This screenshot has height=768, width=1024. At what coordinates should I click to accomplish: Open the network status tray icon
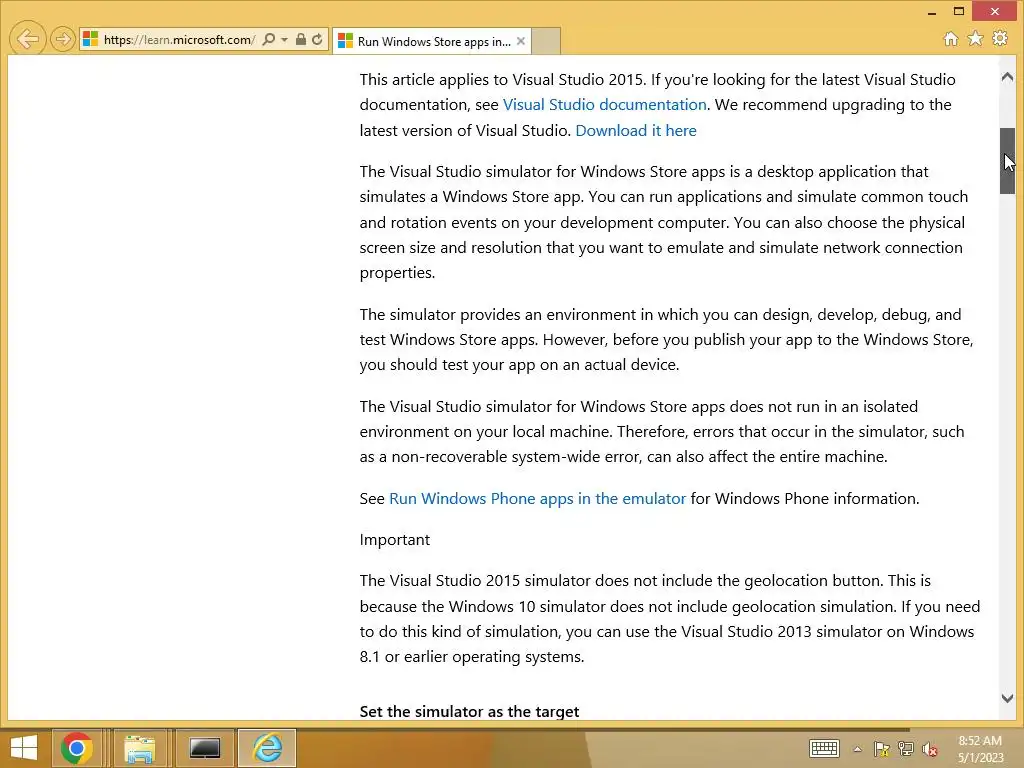(x=906, y=749)
